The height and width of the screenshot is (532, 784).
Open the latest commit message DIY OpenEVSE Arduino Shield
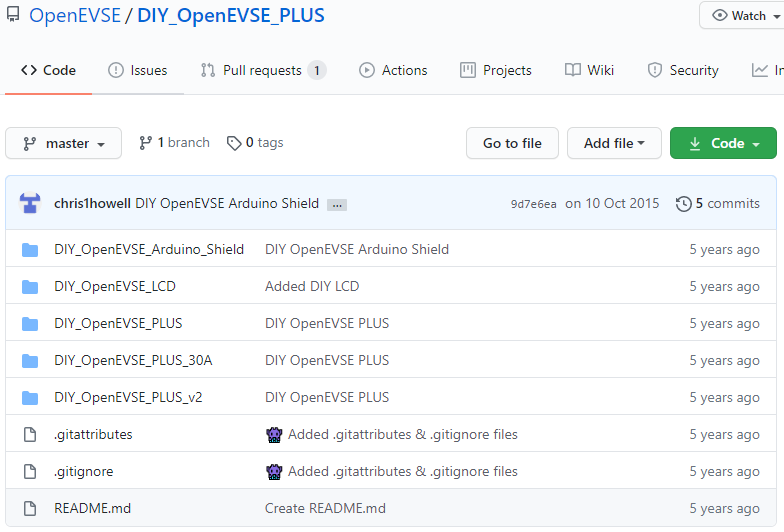tap(227, 204)
